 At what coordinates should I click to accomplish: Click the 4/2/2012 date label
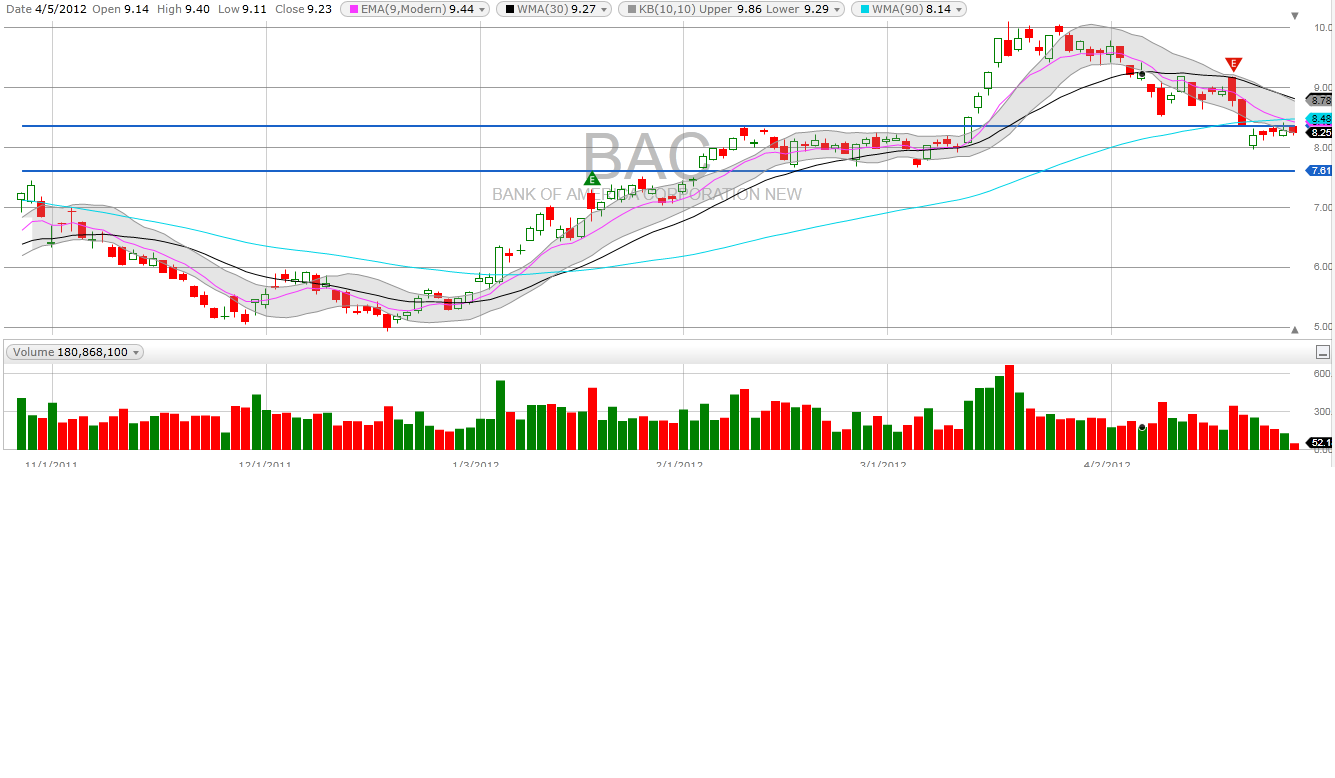pos(1107,465)
